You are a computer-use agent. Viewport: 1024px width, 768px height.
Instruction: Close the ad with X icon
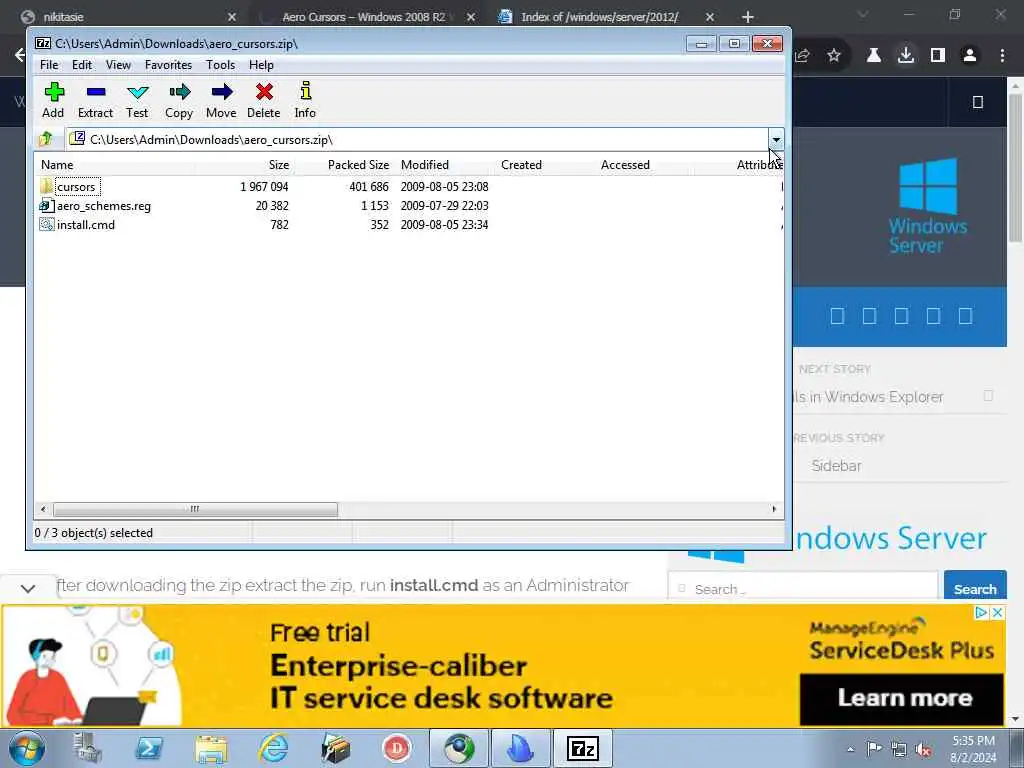(997, 613)
